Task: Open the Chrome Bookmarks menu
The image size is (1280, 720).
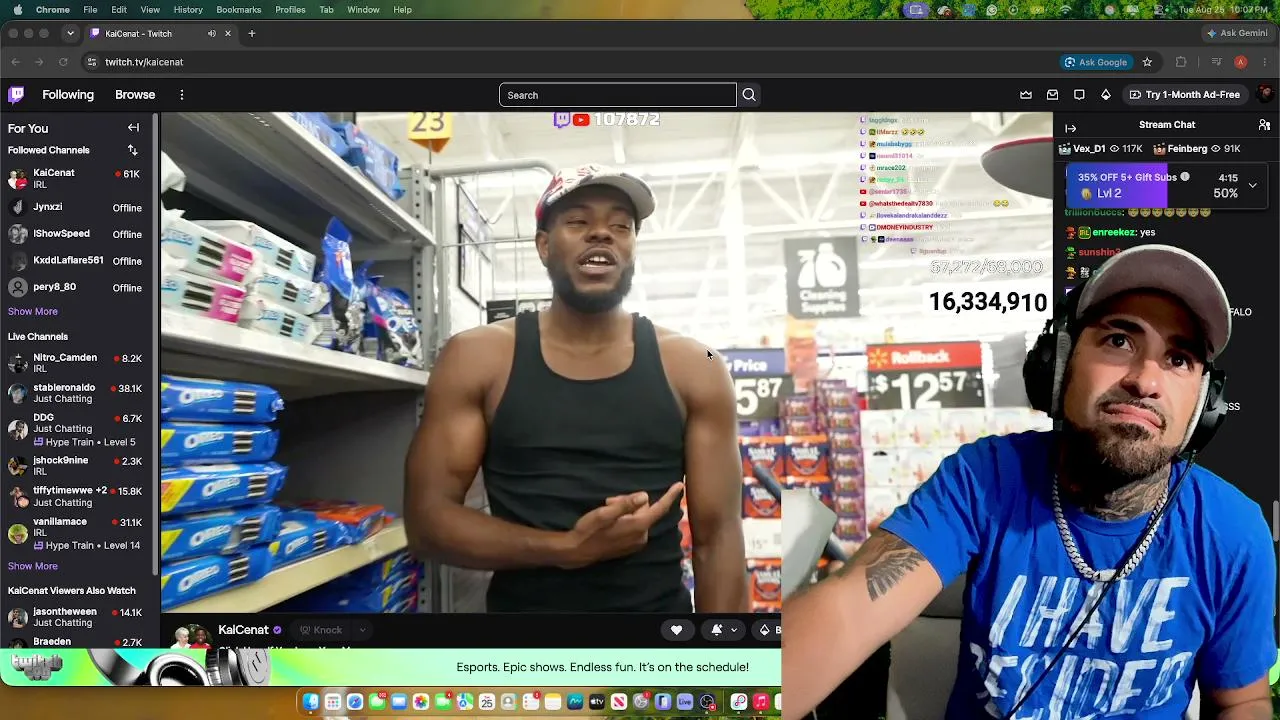Action: click(x=239, y=10)
